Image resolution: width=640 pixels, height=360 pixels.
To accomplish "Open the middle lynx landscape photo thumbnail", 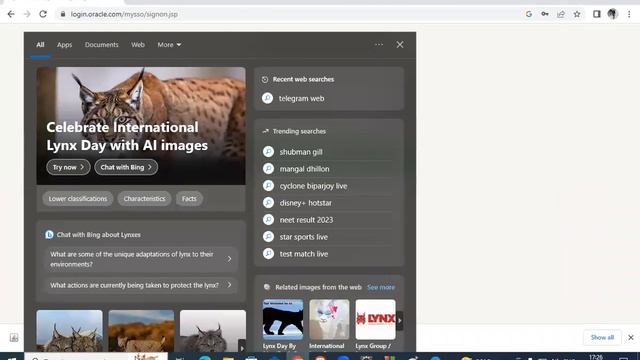I will point(141,331).
